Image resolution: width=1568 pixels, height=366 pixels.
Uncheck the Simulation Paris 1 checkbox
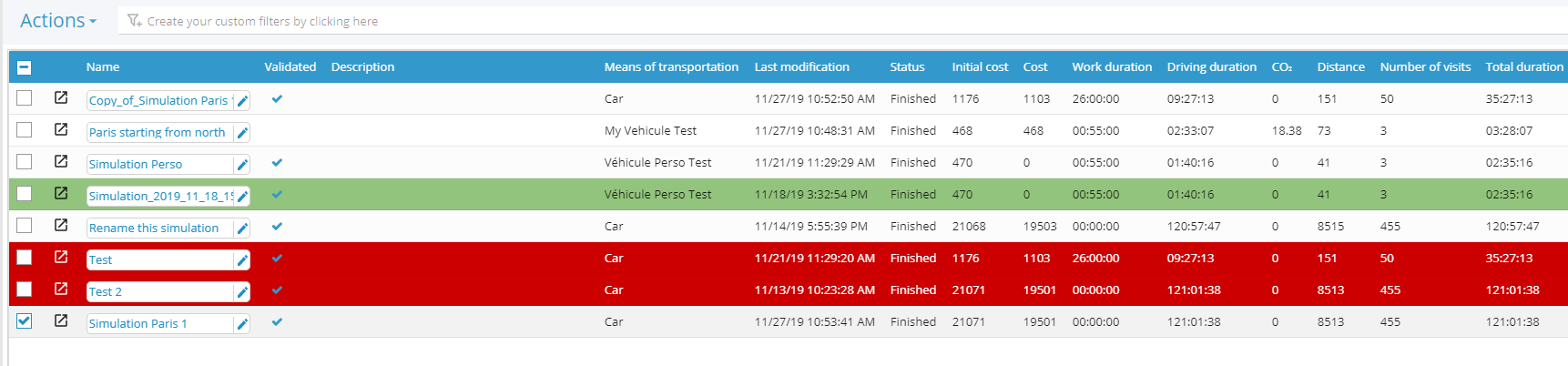[x=25, y=321]
